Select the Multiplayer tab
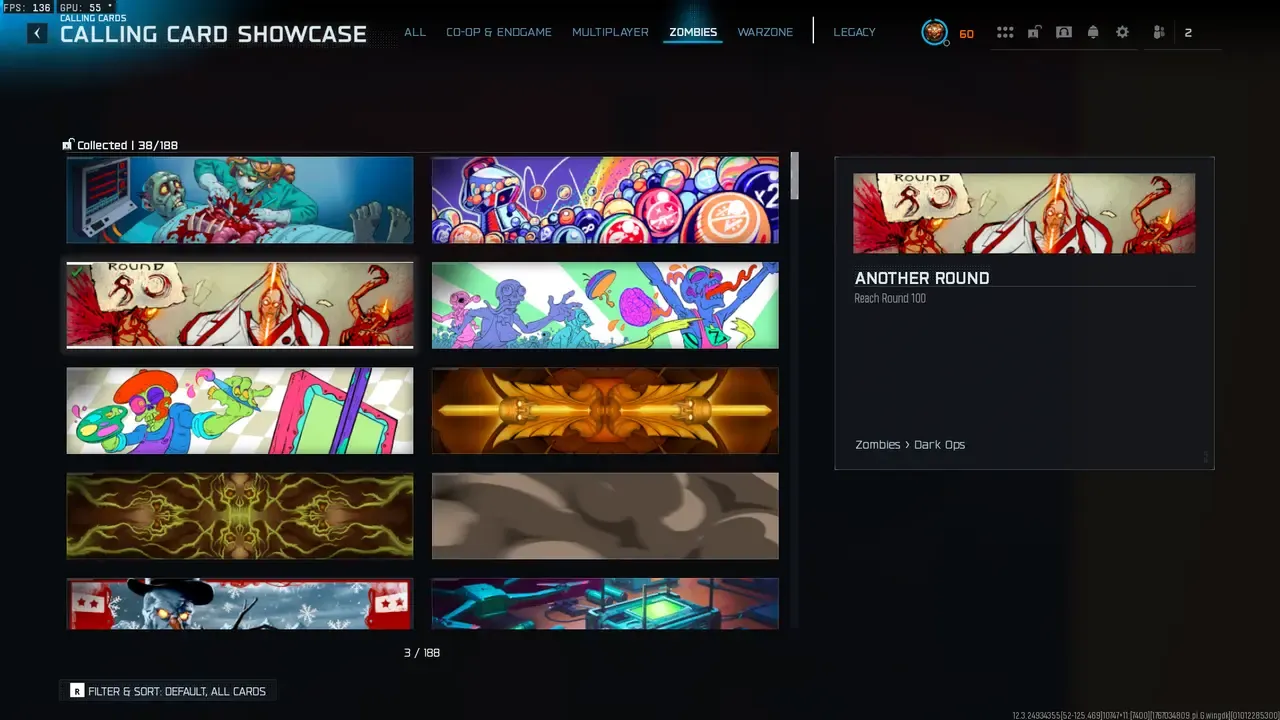The height and width of the screenshot is (720, 1280). 610,32
